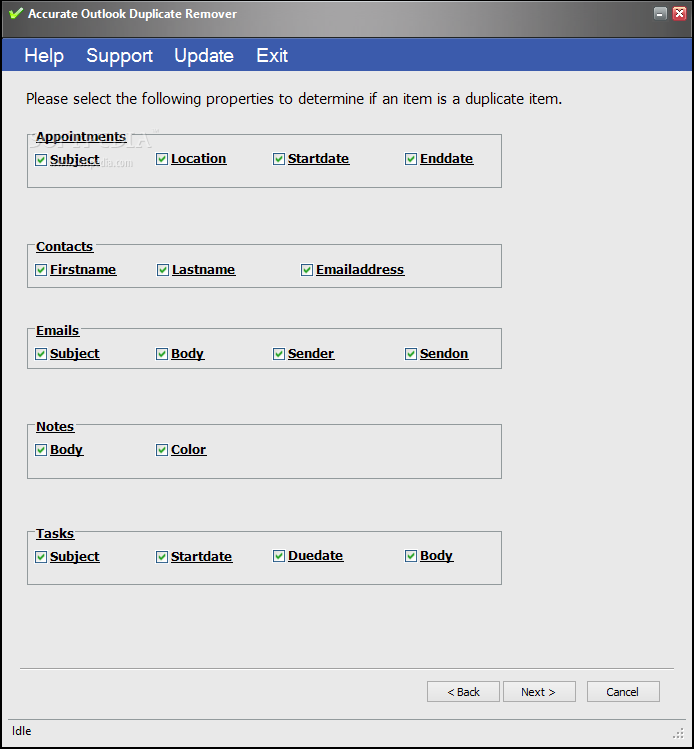Image resolution: width=694 pixels, height=749 pixels.
Task: Toggle the Tasks Body checkbox
Action: point(411,556)
